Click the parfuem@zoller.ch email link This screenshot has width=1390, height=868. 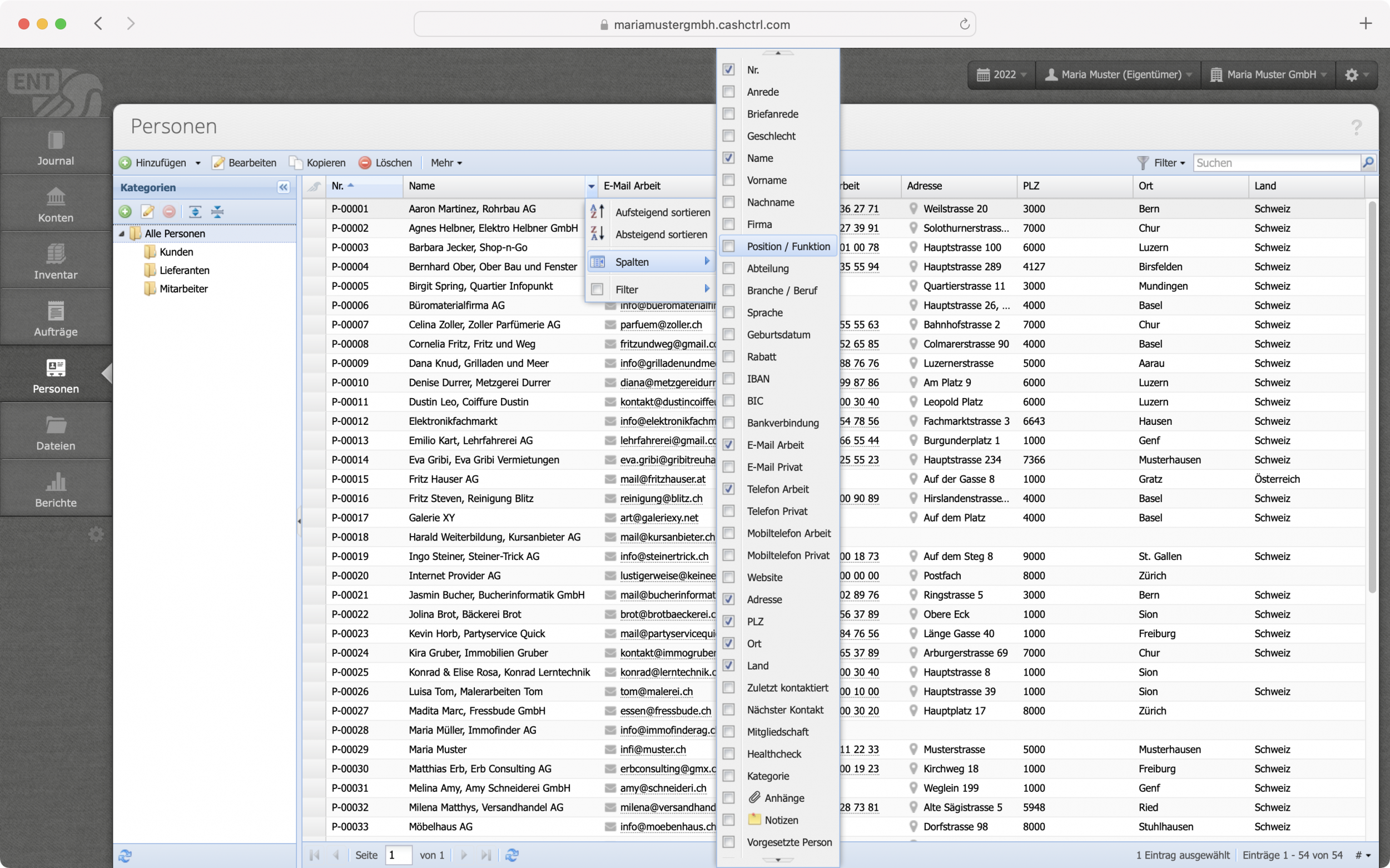(x=661, y=324)
